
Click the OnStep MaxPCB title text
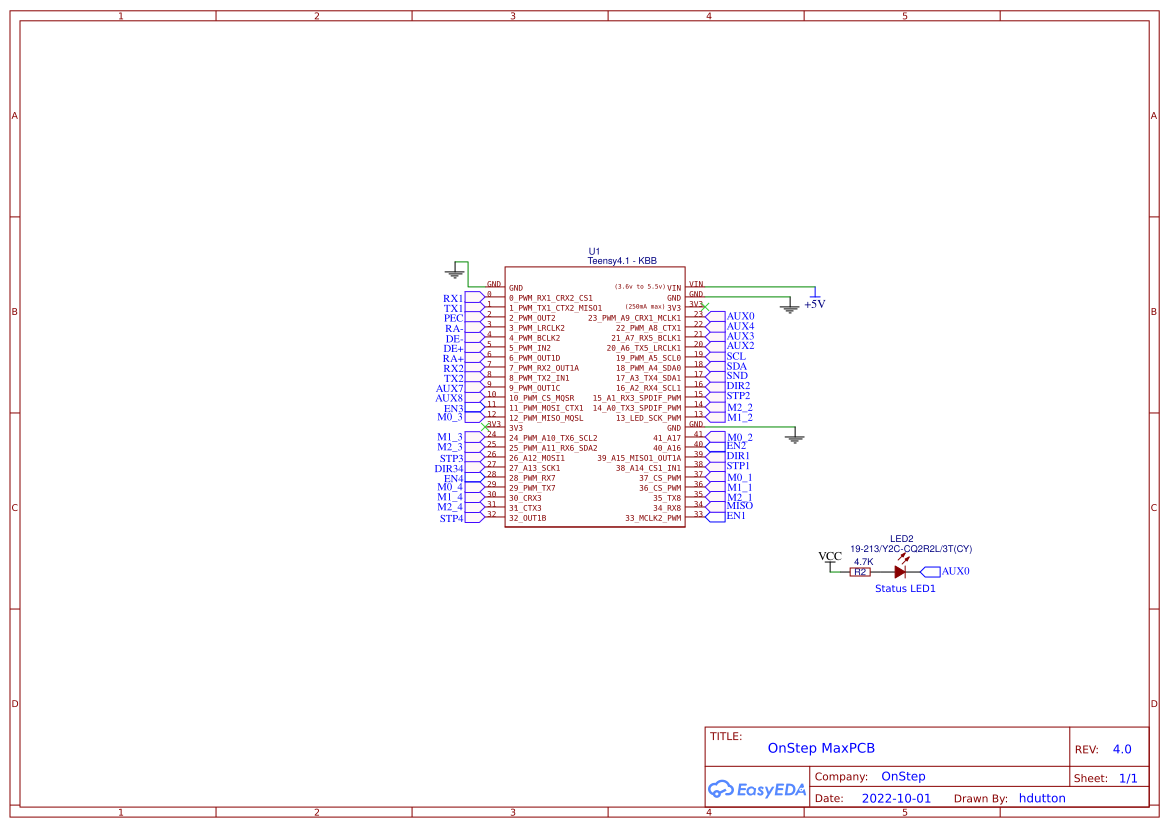[821, 748]
